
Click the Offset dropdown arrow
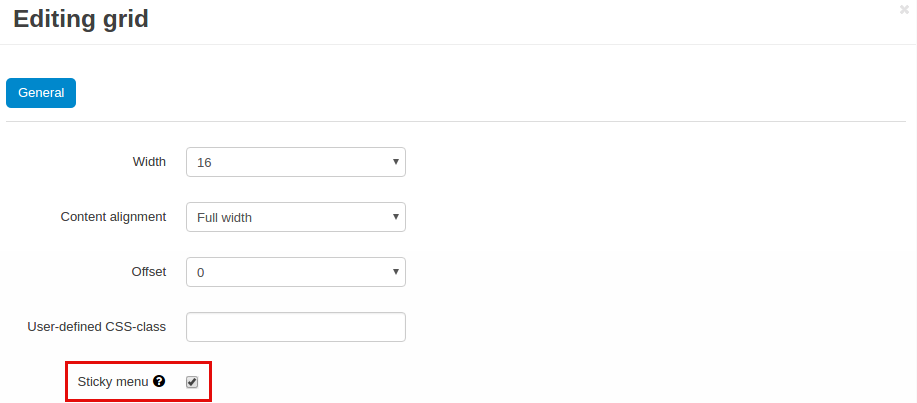pyautogui.click(x=395, y=272)
